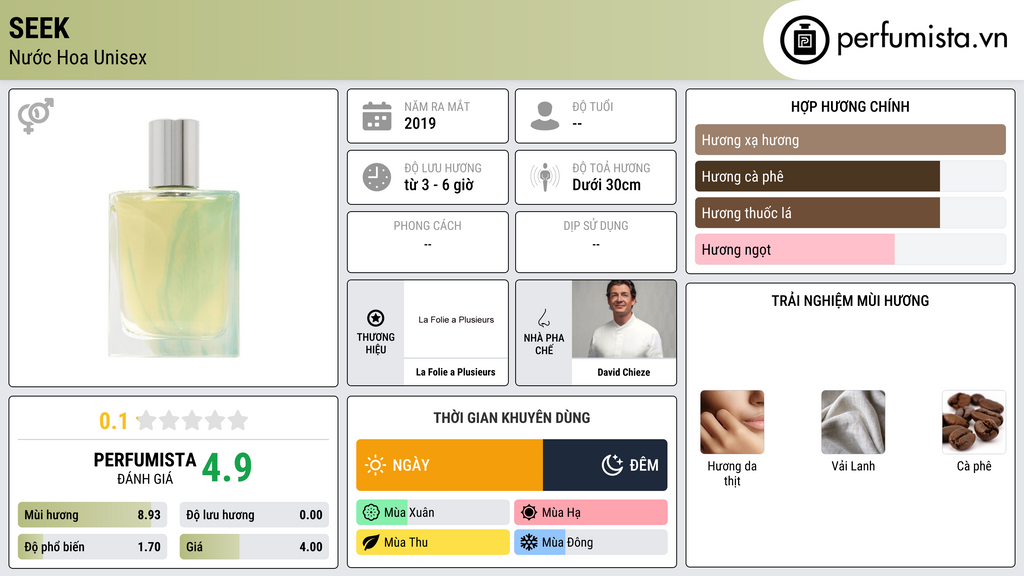Image resolution: width=1024 pixels, height=576 pixels.
Task: Open the La Folie a Plusieurs brand name link
Action: tap(456, 372)
